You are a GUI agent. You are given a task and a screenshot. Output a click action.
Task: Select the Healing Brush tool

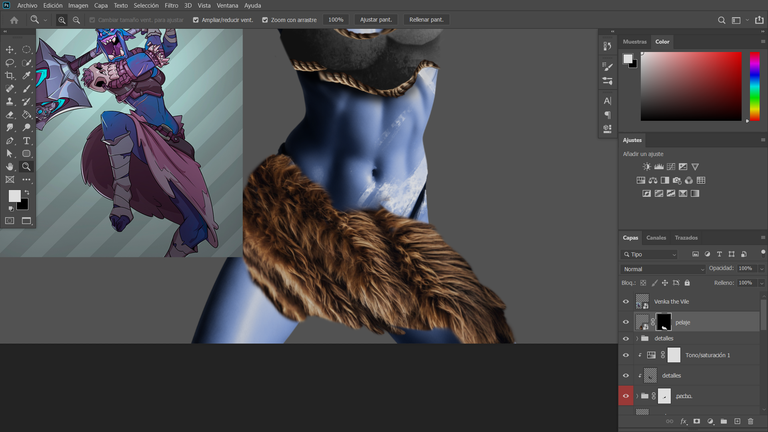coord(10,89)
